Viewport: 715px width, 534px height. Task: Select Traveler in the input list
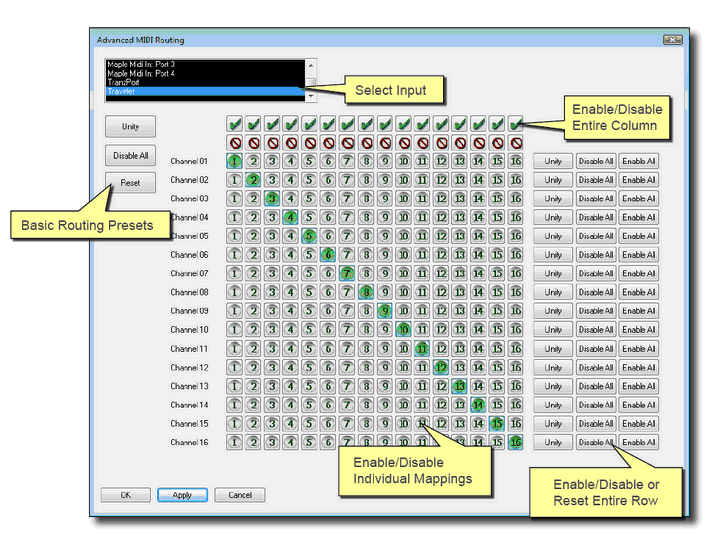click(205, 91)
